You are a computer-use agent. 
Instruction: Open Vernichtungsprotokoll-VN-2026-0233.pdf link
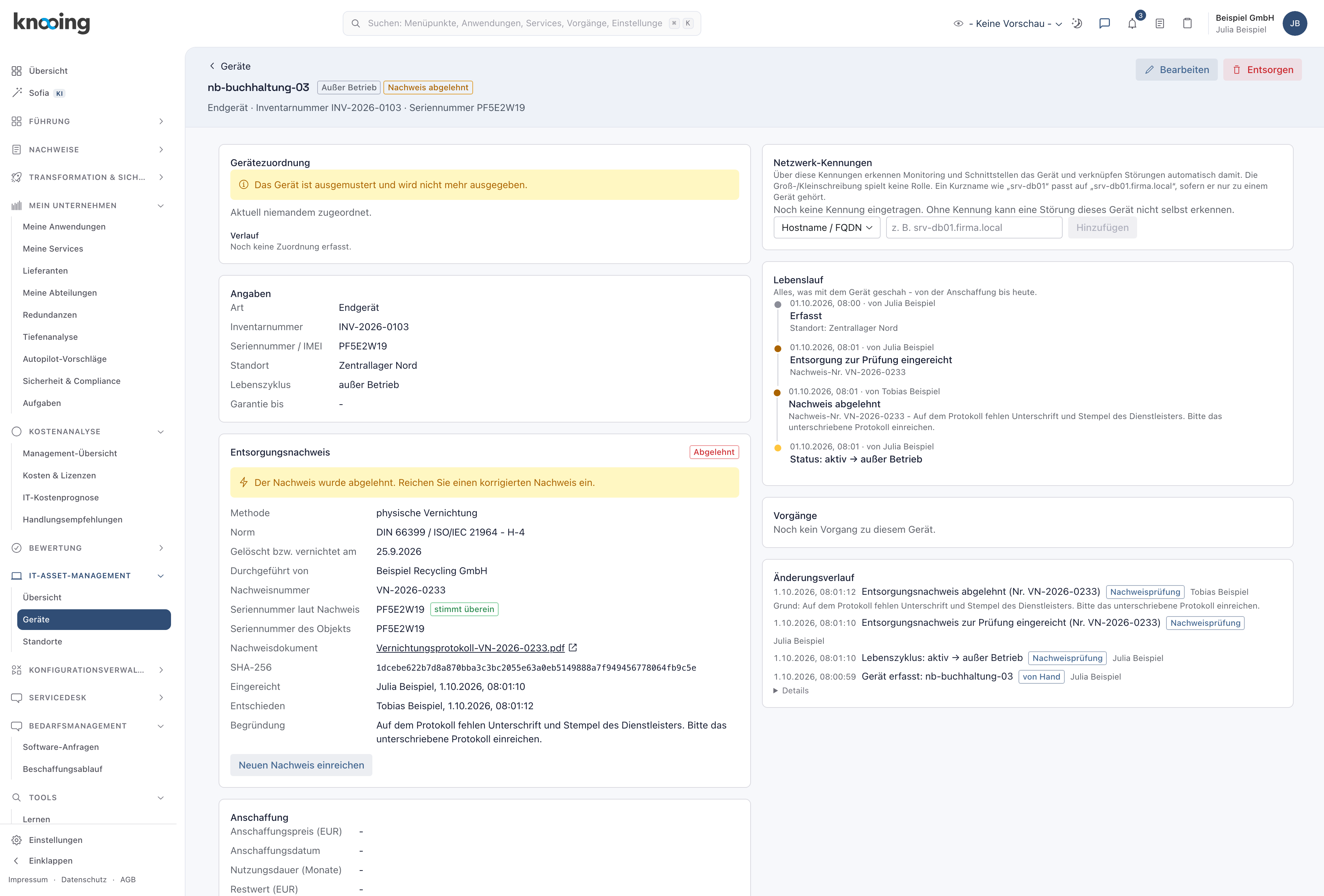click(470, 648)
